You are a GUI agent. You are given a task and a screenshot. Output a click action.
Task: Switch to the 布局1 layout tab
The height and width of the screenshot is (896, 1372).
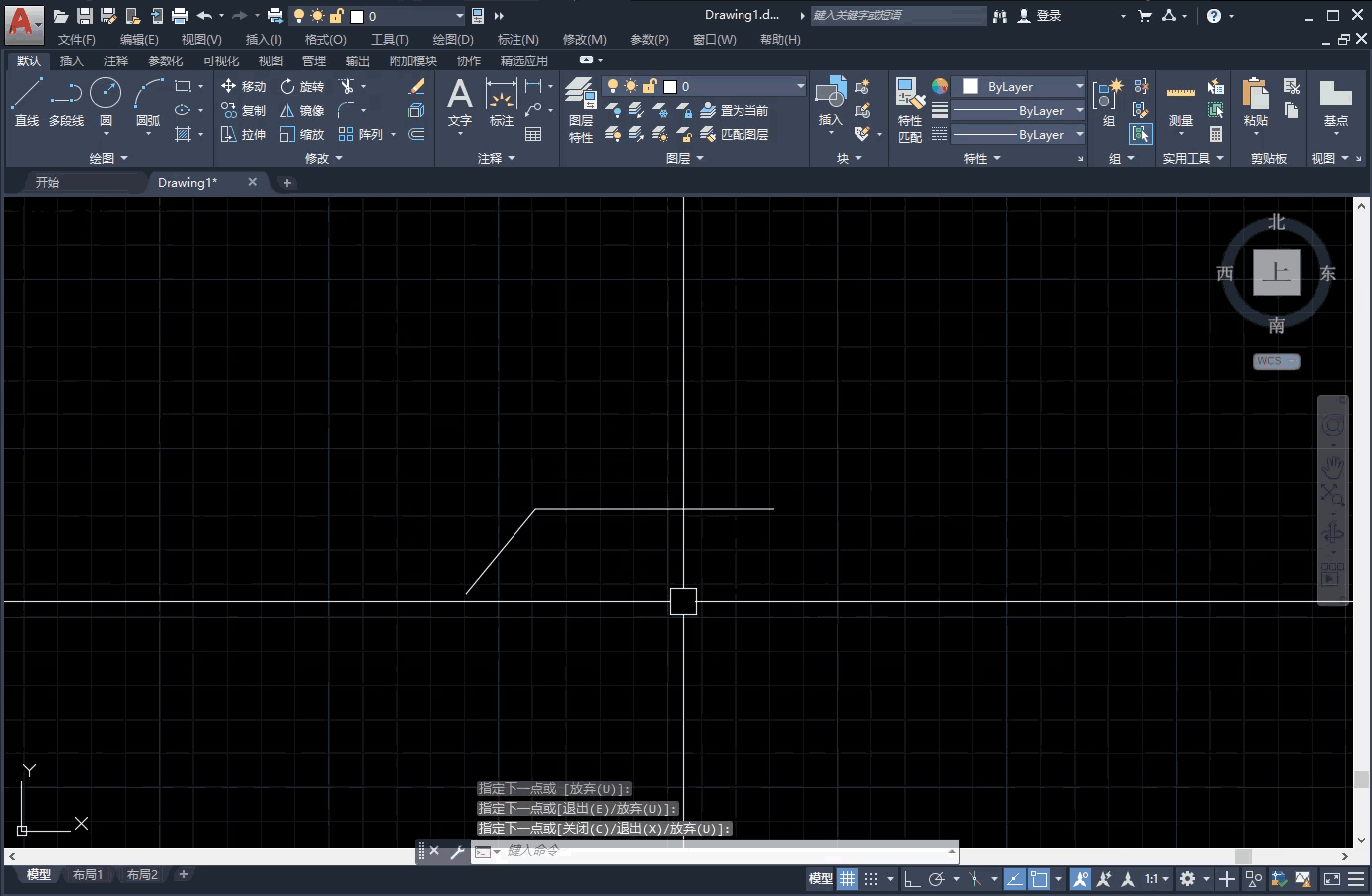coord(87,874)
